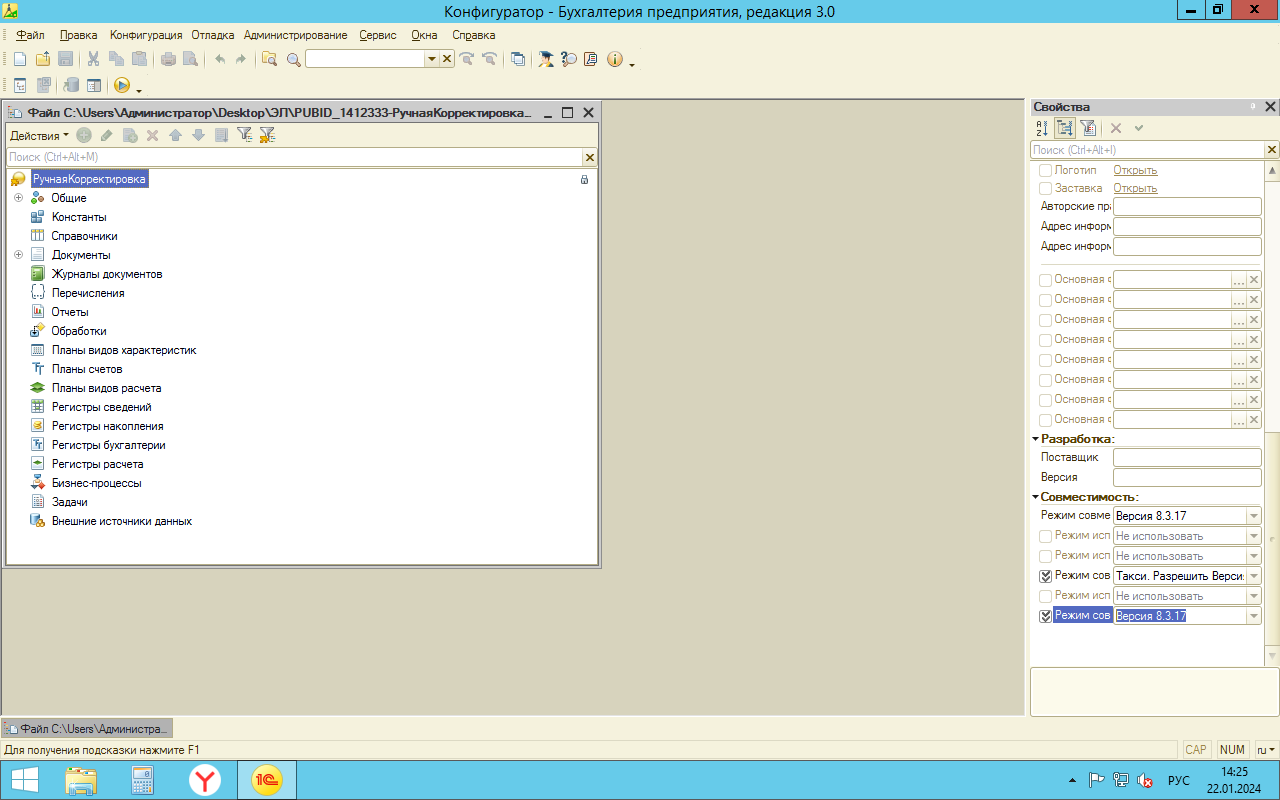Open the Администрирование menu
This screenshot has width=1280, height=800.
click(296, 35)
